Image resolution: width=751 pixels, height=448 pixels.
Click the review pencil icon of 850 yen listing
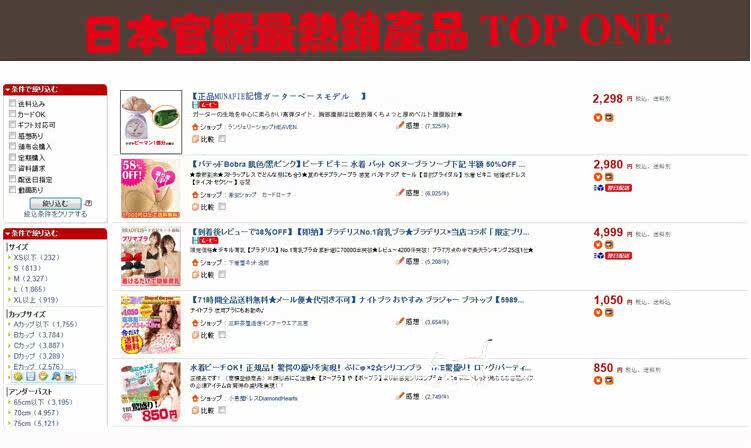coord(400,396)
